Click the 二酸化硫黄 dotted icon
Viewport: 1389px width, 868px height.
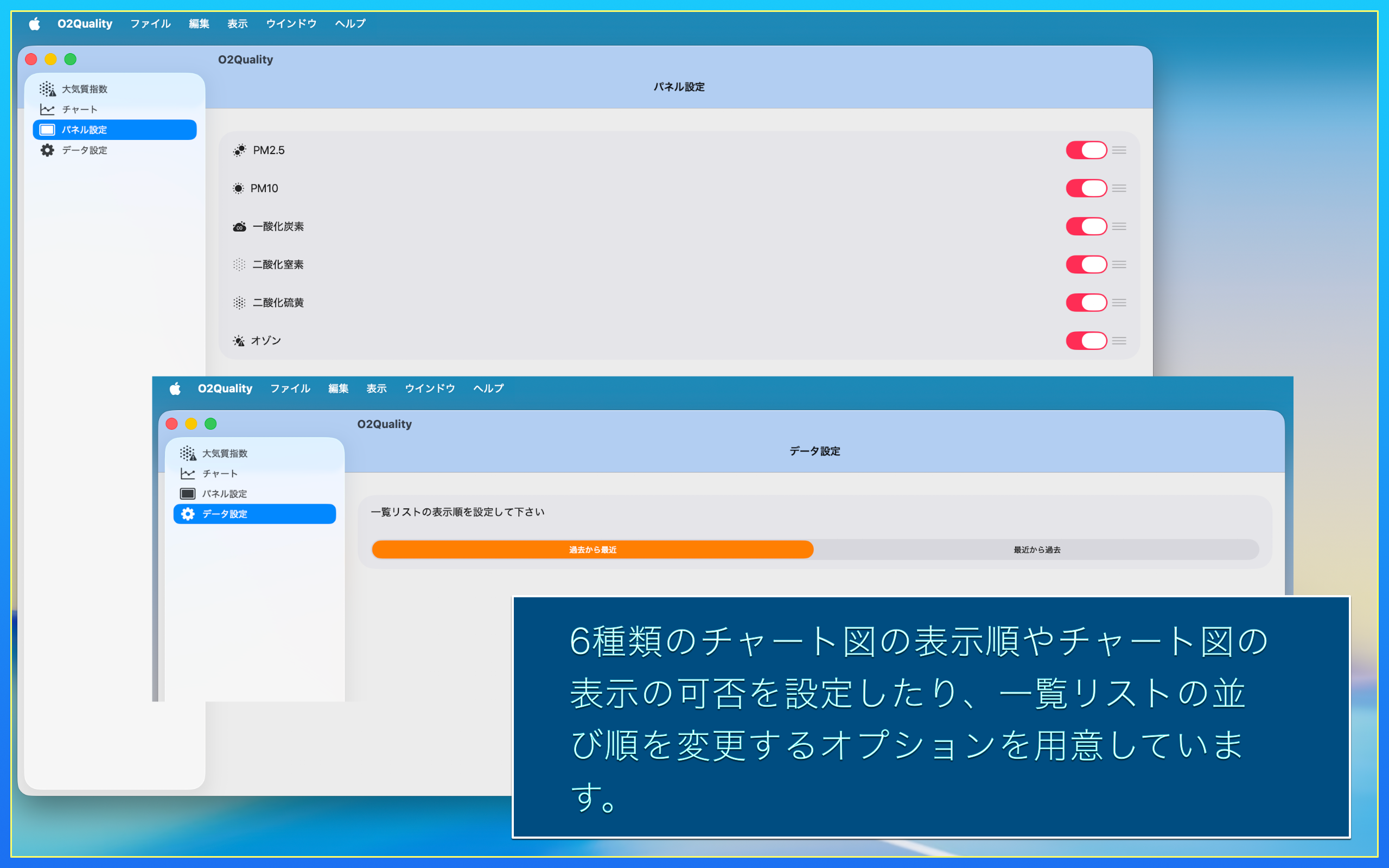pyautogui.click(x=239, y=303)
